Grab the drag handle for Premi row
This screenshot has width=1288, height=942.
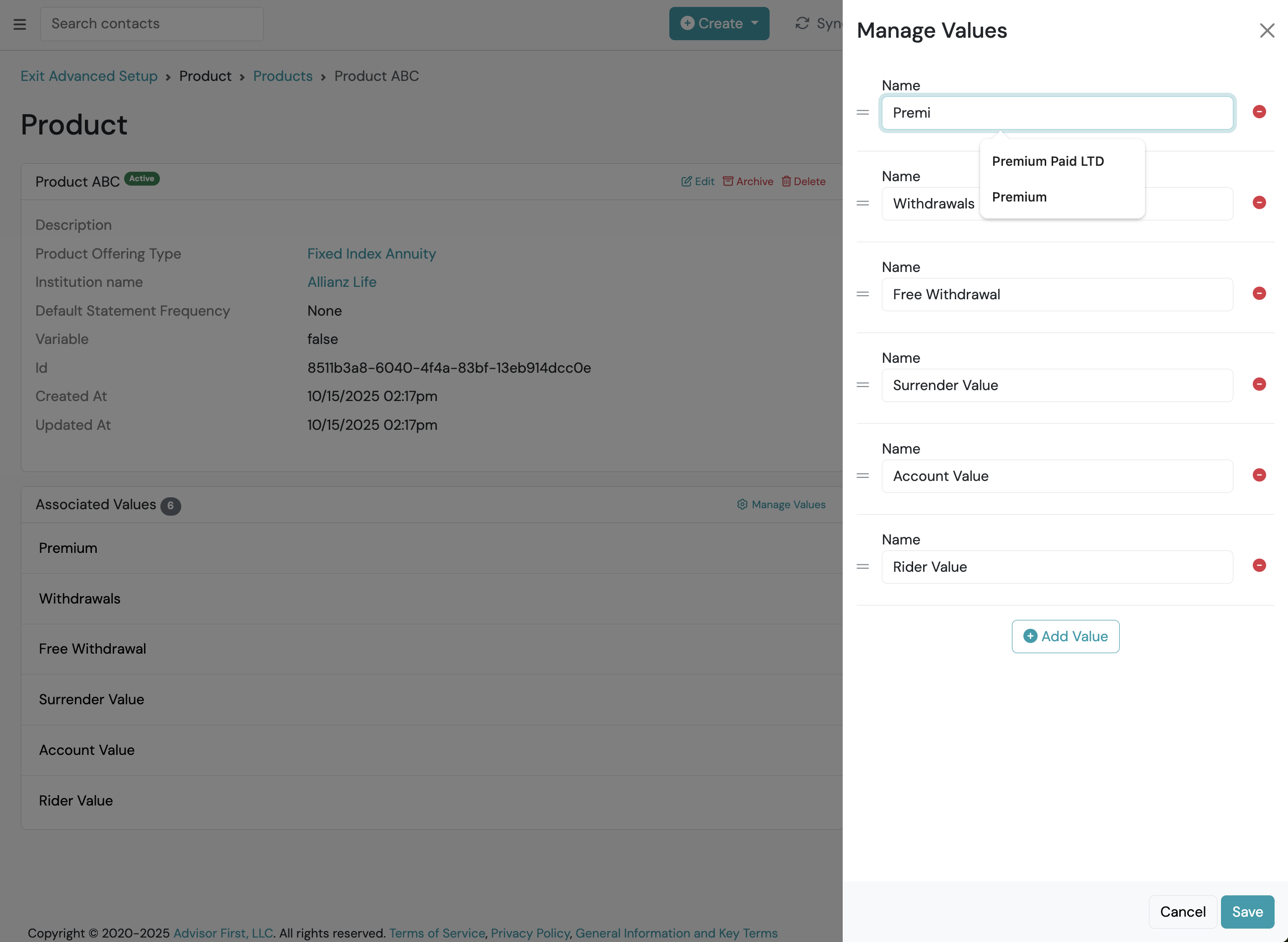(x=862, y=113)
